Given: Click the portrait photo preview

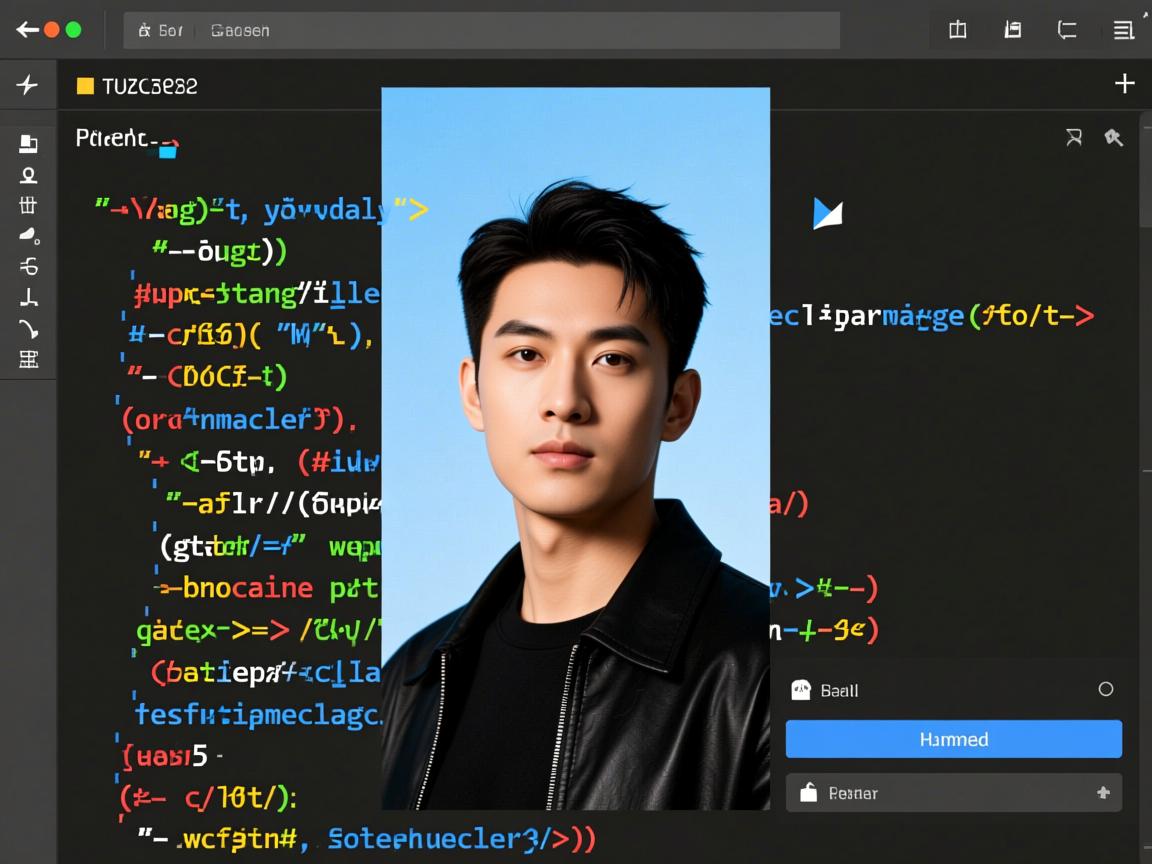Looking at the screenshot, I should coord(575,448).
